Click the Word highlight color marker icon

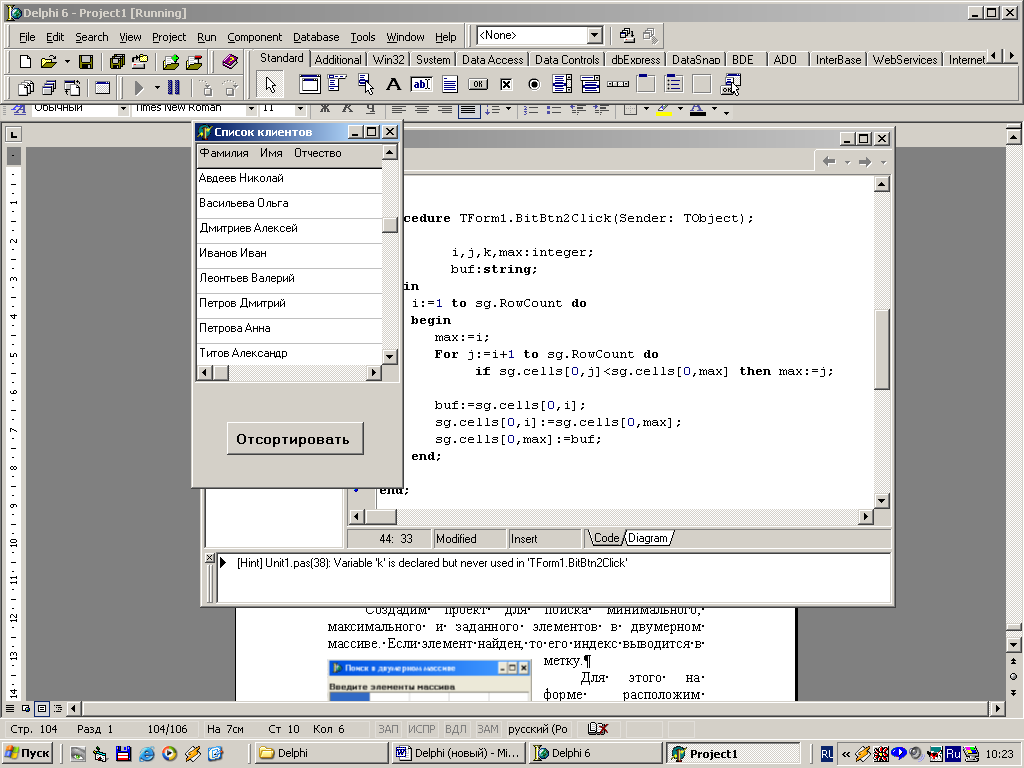click(664, 109)
